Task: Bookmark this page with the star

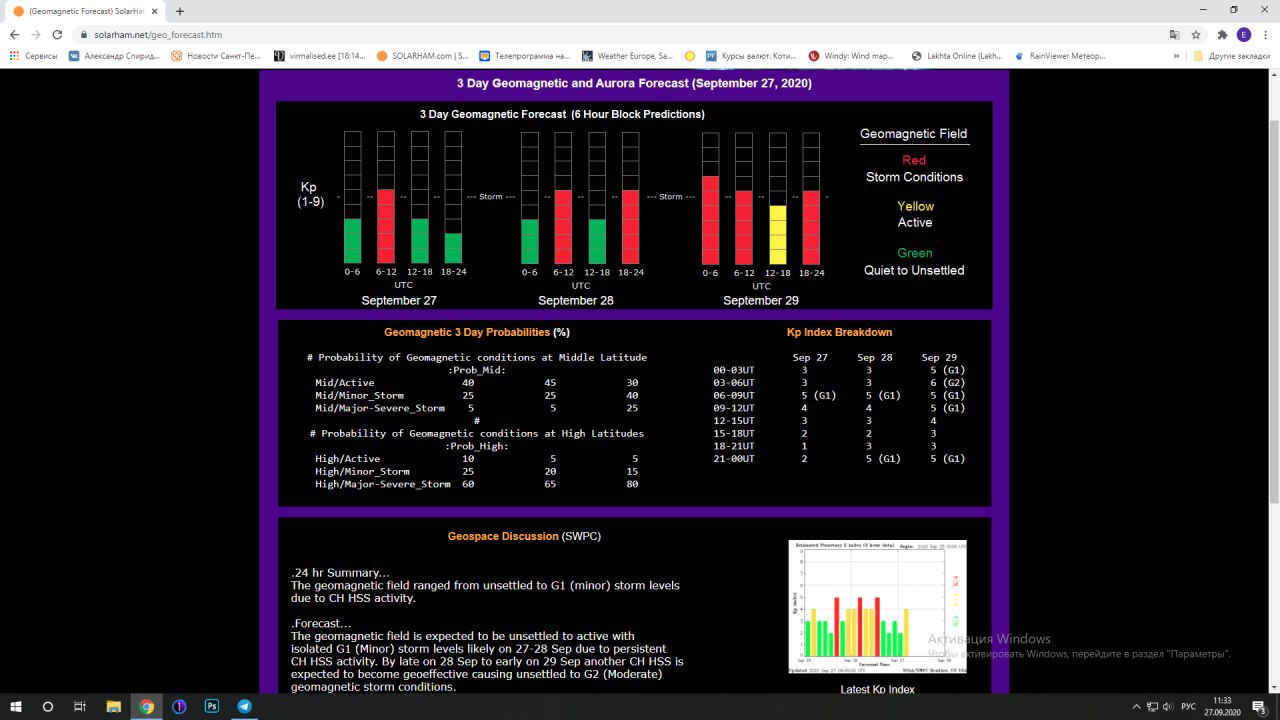Action: (x=1196, y=34)
